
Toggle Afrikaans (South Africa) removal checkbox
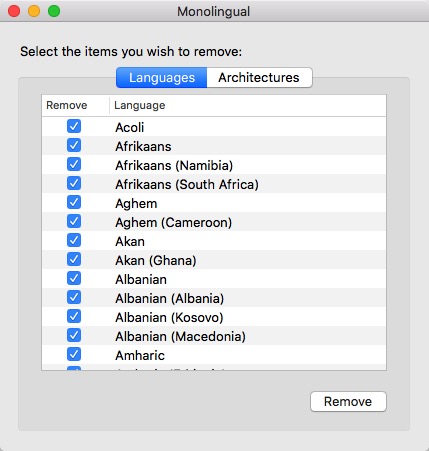[74, 183]
